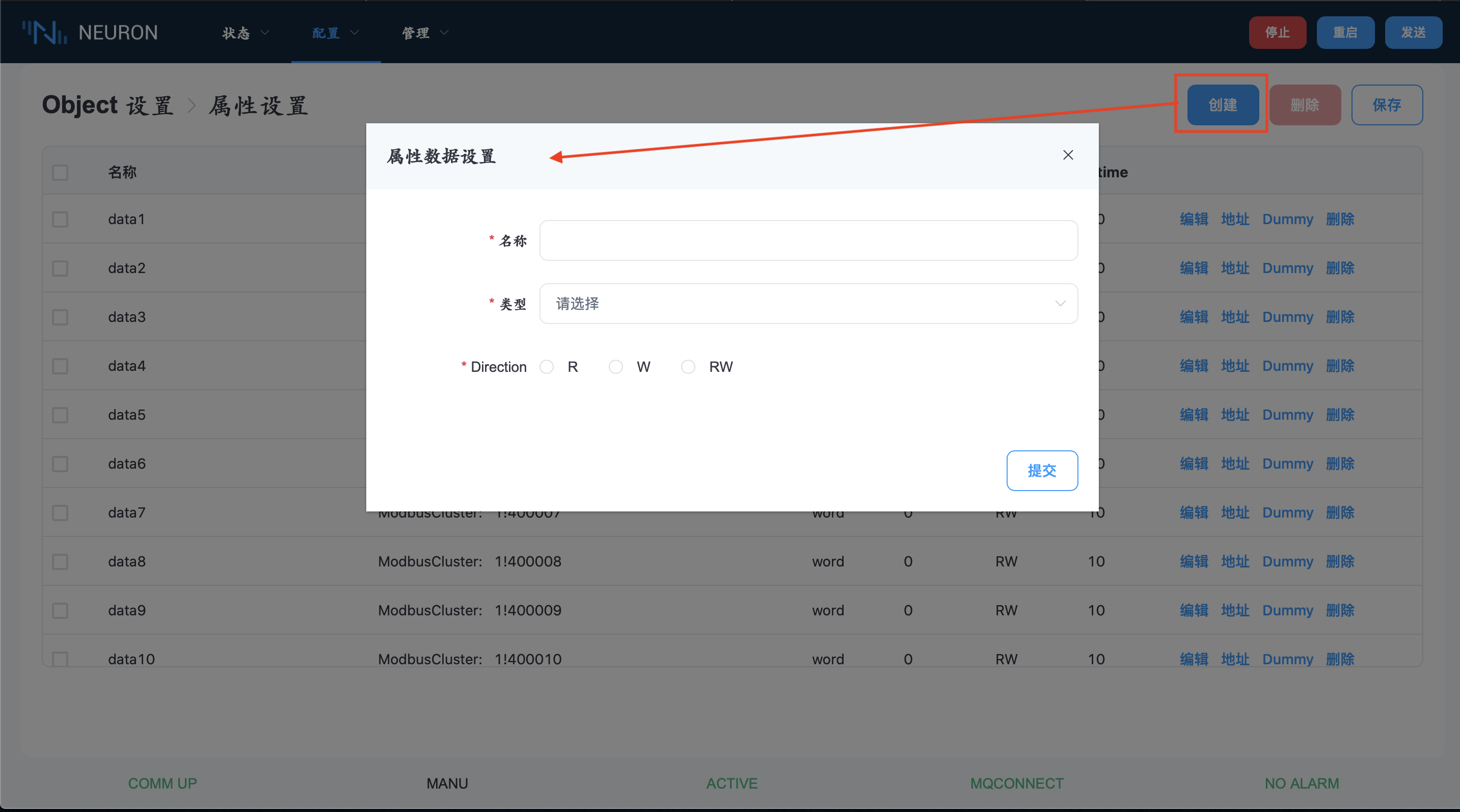Click COMM UP status indicator
This screenshot has height=812, width=1460.
(x=162, y=783)
